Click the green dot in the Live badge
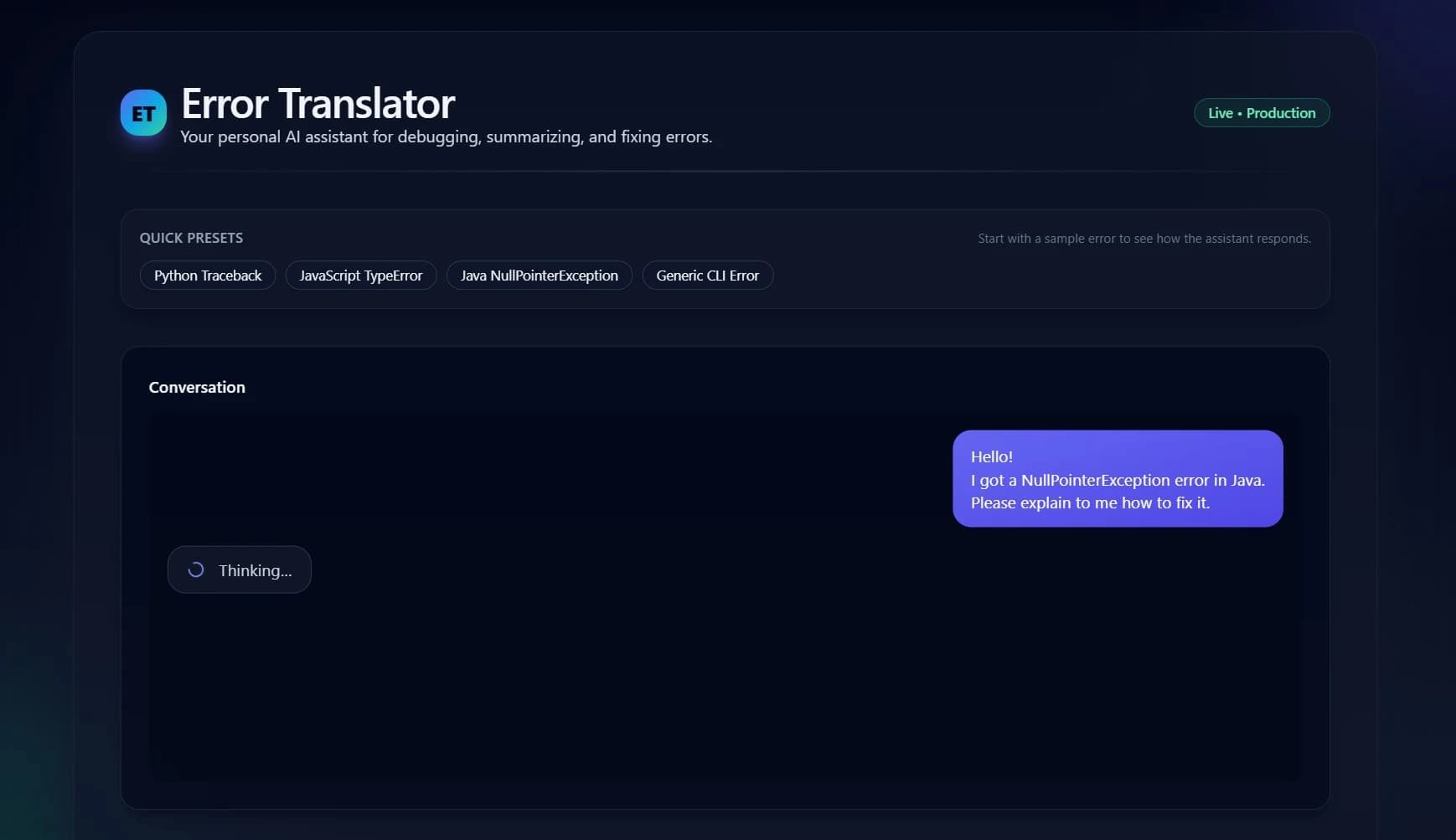The height and width of the screenshot is (840, 1456). click(x=1240, y=112)
